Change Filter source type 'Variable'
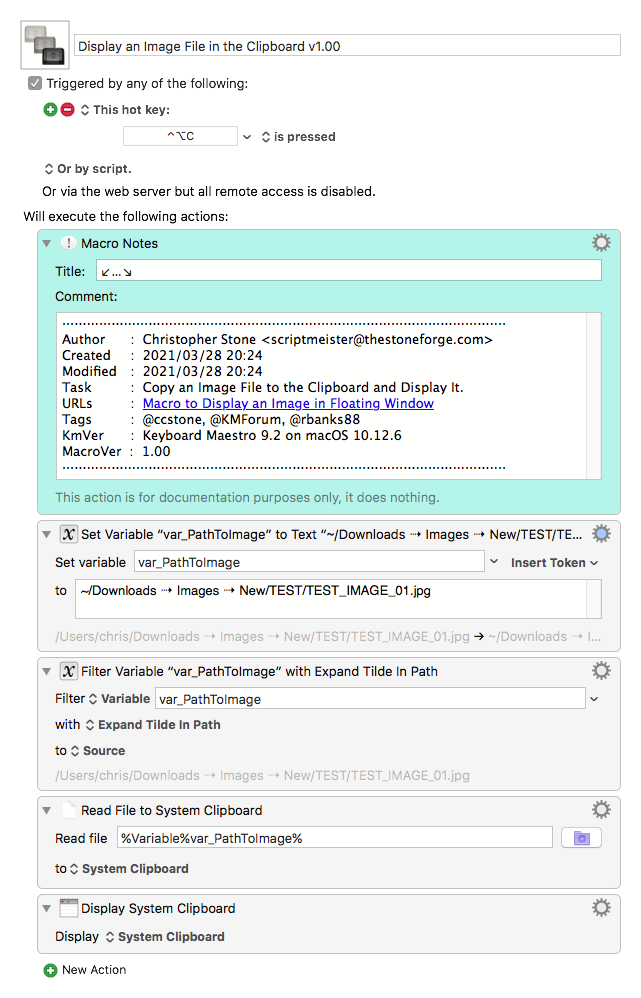Image resolution: width=641 pixels, height=998 pixels. point(119,699)
